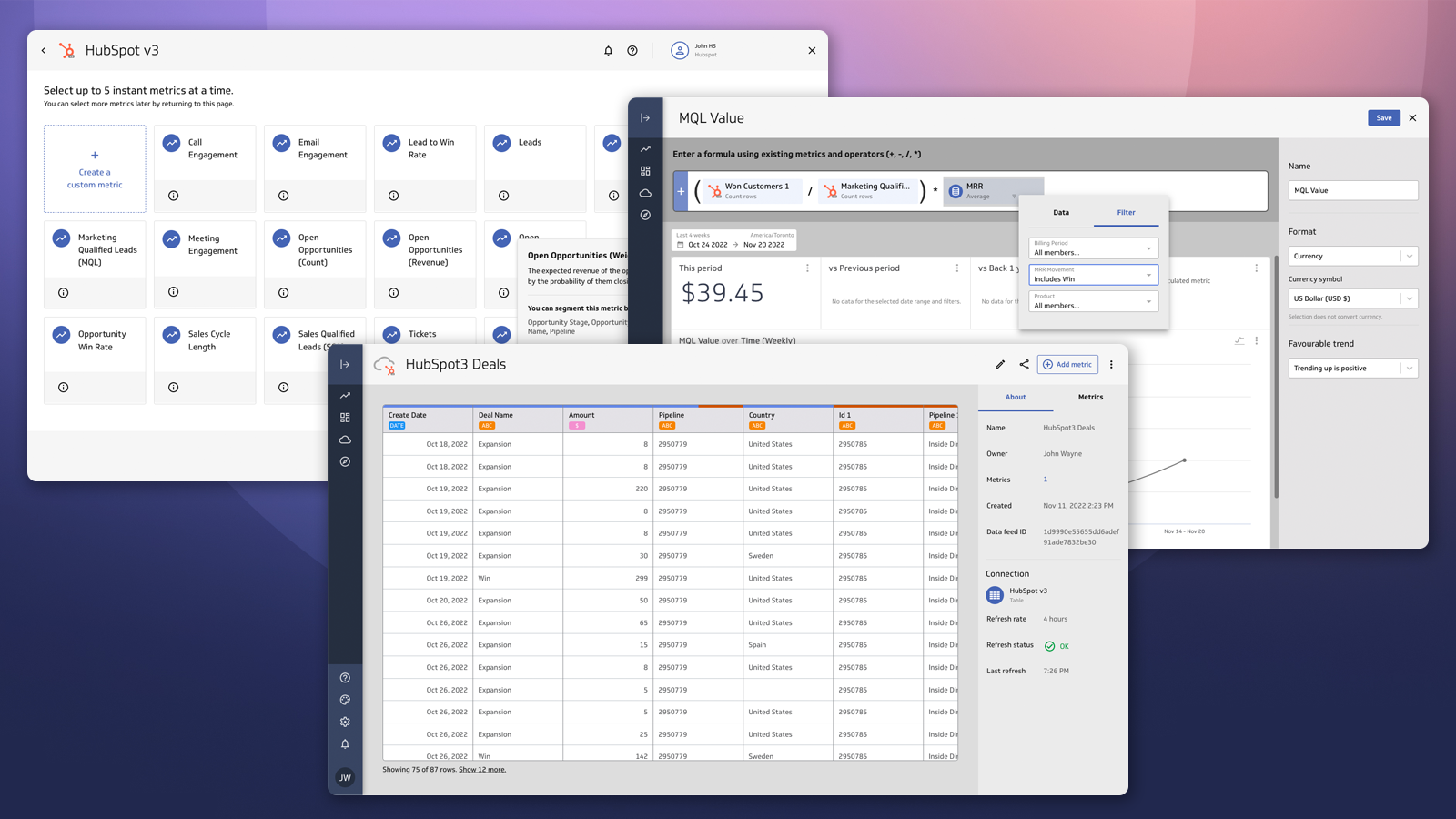This screenshot has height=819, width=1456.
Task: Switch to the Filter tab
Action: click(1126, 212)
